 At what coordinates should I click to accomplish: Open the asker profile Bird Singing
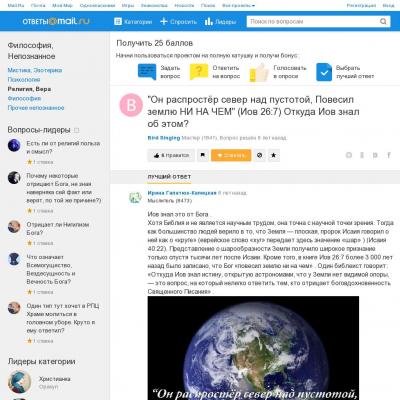[164, 138]
